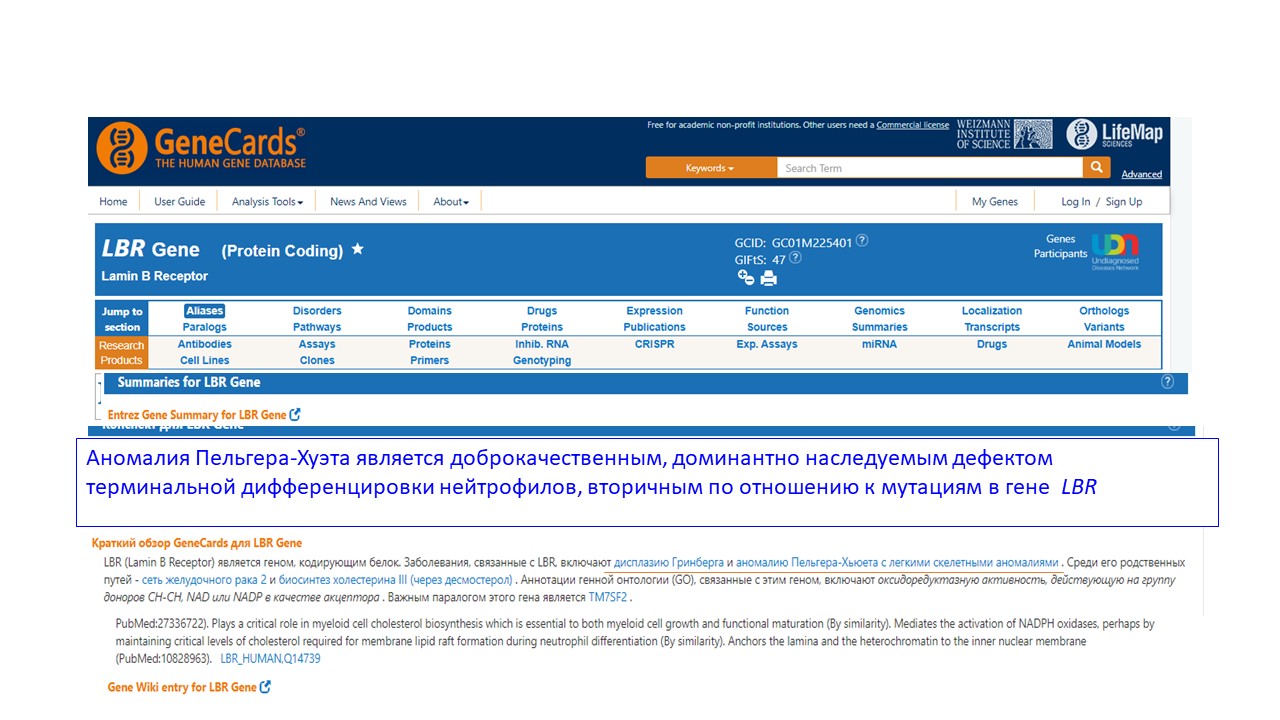Image resolution: width=1280 pixels, height=720 pixels.
Task: Go to Home page
Action: pyautogui.click(x=113, y=201)
